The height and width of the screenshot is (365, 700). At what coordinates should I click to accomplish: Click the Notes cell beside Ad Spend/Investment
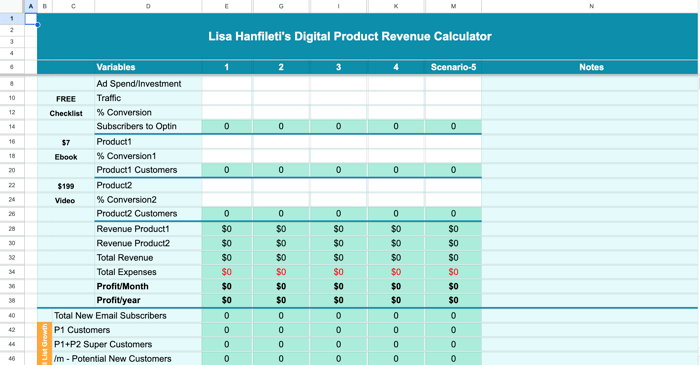(x=591, y=84)
